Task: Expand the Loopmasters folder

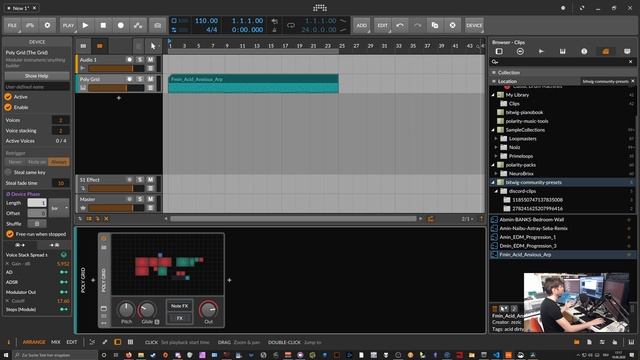Action: point(496,139)
